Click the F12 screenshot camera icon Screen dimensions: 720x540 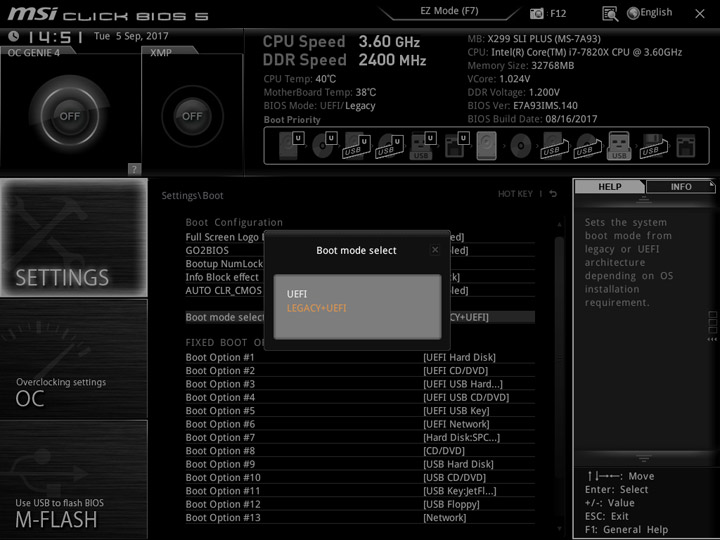(x=536, y=13)
